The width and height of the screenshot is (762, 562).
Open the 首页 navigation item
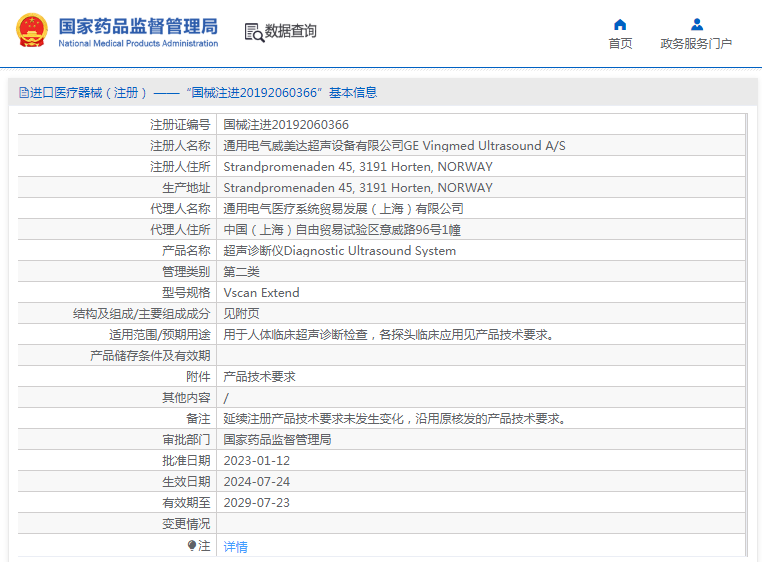pyautogui.click(x=620, y=44)
